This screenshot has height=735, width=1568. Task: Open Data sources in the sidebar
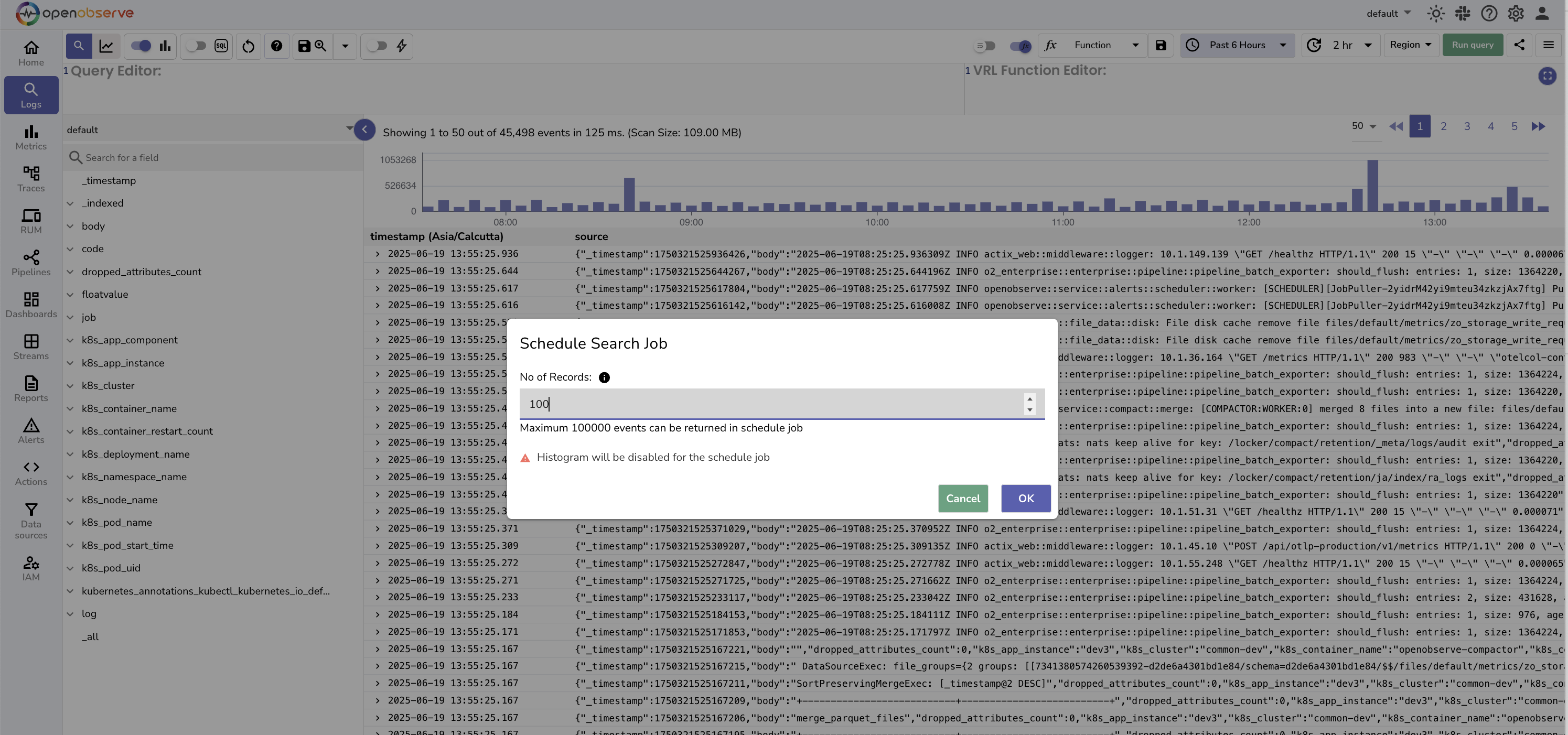click(31, 521)
